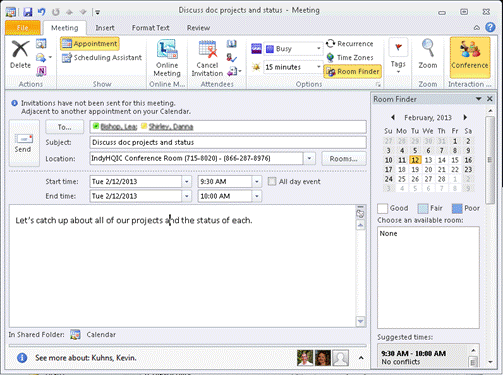Click the Fair availability swatch
The height and width of the screenshot is (375, 503).
pos(423,208)
